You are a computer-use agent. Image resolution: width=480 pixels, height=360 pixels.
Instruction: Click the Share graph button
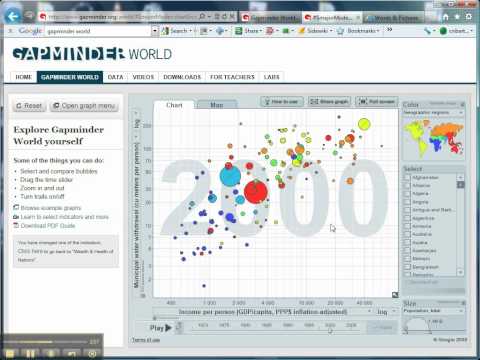tap(329, 101)
